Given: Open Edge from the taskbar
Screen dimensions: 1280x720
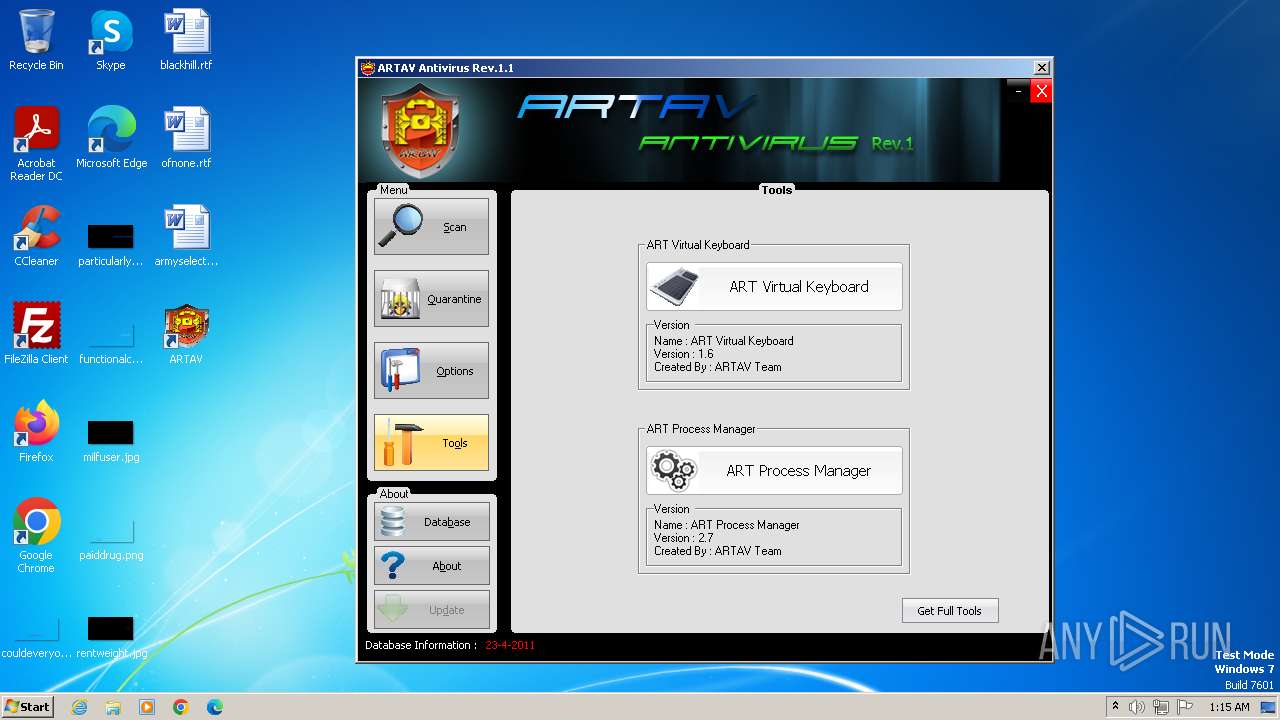Looking at the screenshot, I should (x=215, y=707).
